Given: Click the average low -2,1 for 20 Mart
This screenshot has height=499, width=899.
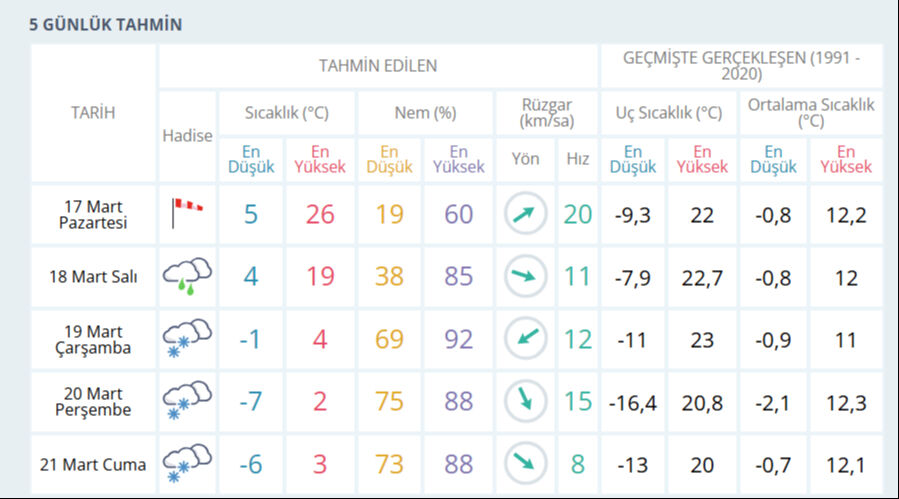Looking at the screenshot, I should click(x=773, y=403).
